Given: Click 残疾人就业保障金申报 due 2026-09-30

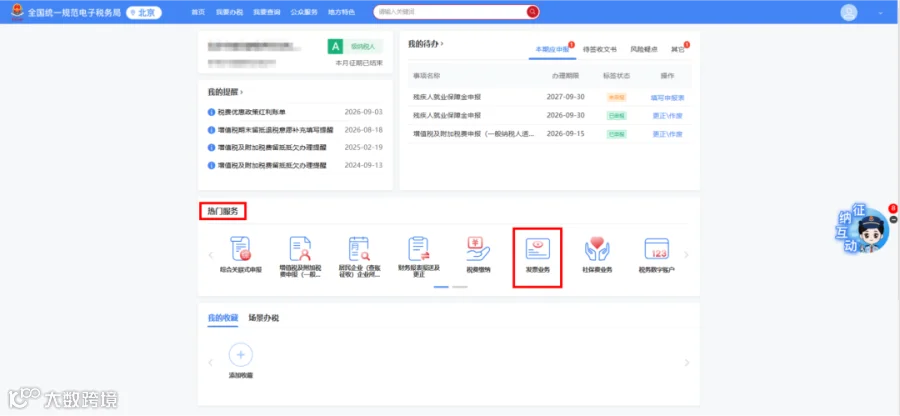Looking at the screenshot, I should point(447,116).
